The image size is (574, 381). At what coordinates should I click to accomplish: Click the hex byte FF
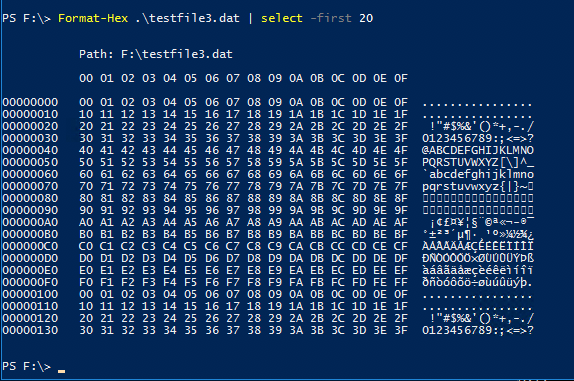pyautogui.click(x=401, y=283)
